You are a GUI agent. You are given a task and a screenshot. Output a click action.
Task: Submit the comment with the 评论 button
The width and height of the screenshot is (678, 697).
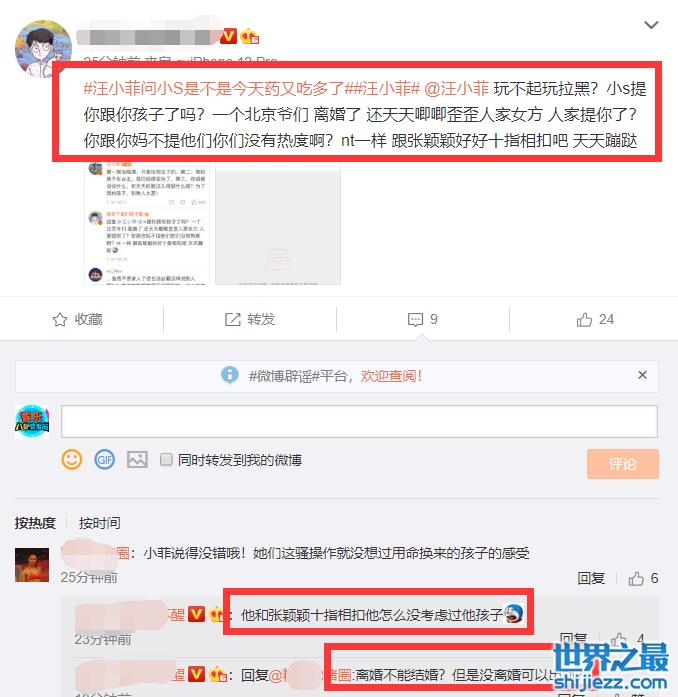point(622,464)
